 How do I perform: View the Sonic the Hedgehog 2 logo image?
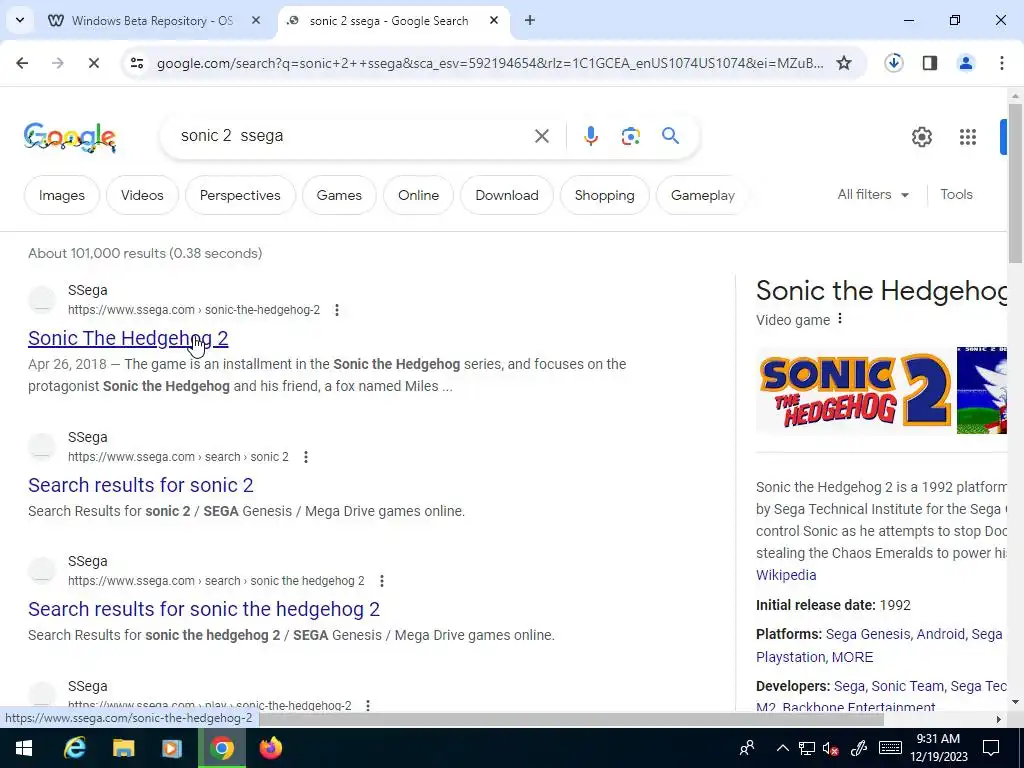[x=854, y=391]
